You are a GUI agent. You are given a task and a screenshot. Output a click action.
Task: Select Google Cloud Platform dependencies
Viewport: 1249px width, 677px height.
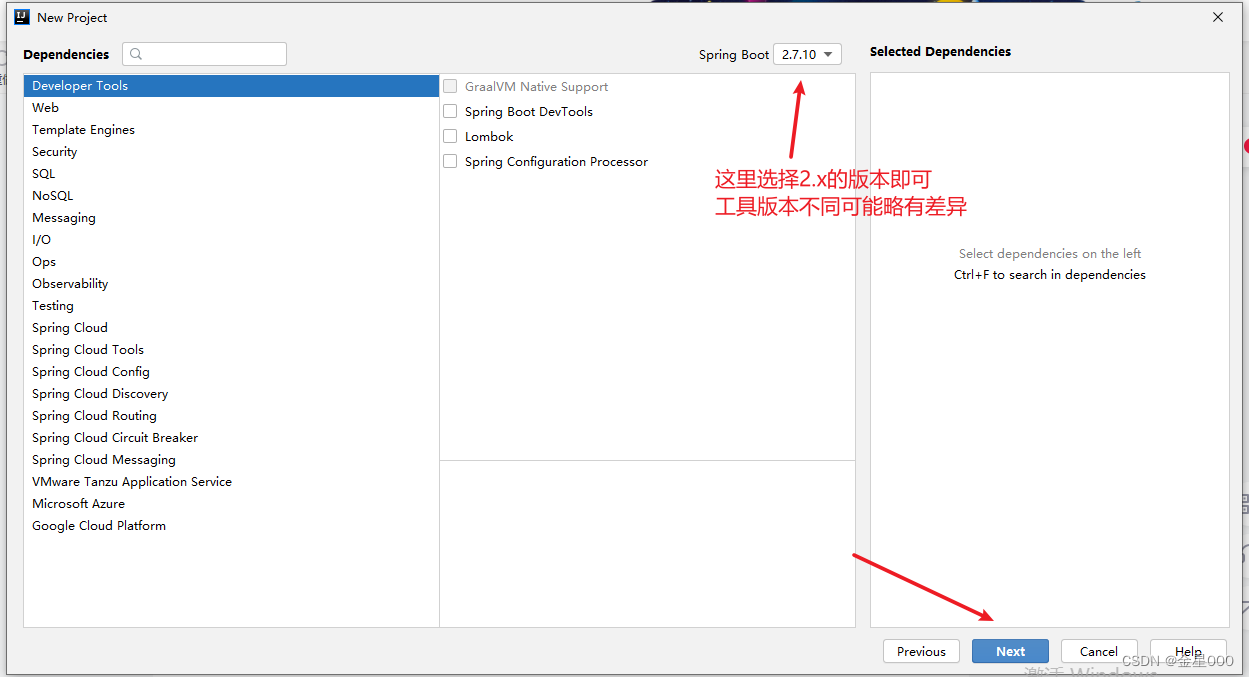(x=98, y=525)
